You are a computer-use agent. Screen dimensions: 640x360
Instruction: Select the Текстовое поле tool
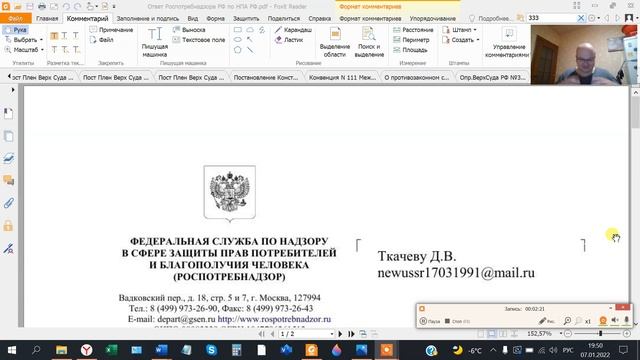[199, 40]
